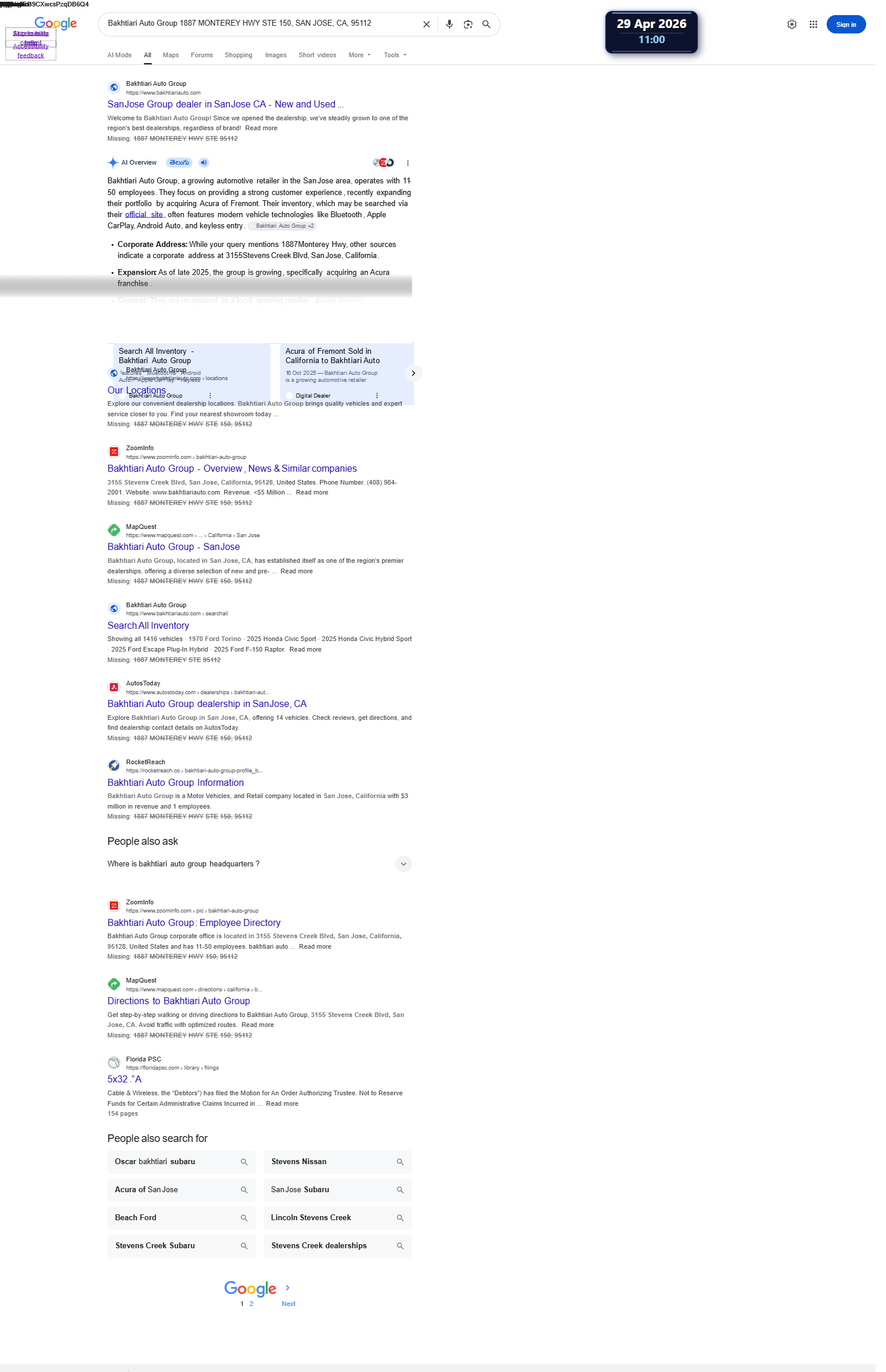Open ZoomInfo 'Overview, News & Similar companies' result
The image size is (886, 1372).
[232, 469]
